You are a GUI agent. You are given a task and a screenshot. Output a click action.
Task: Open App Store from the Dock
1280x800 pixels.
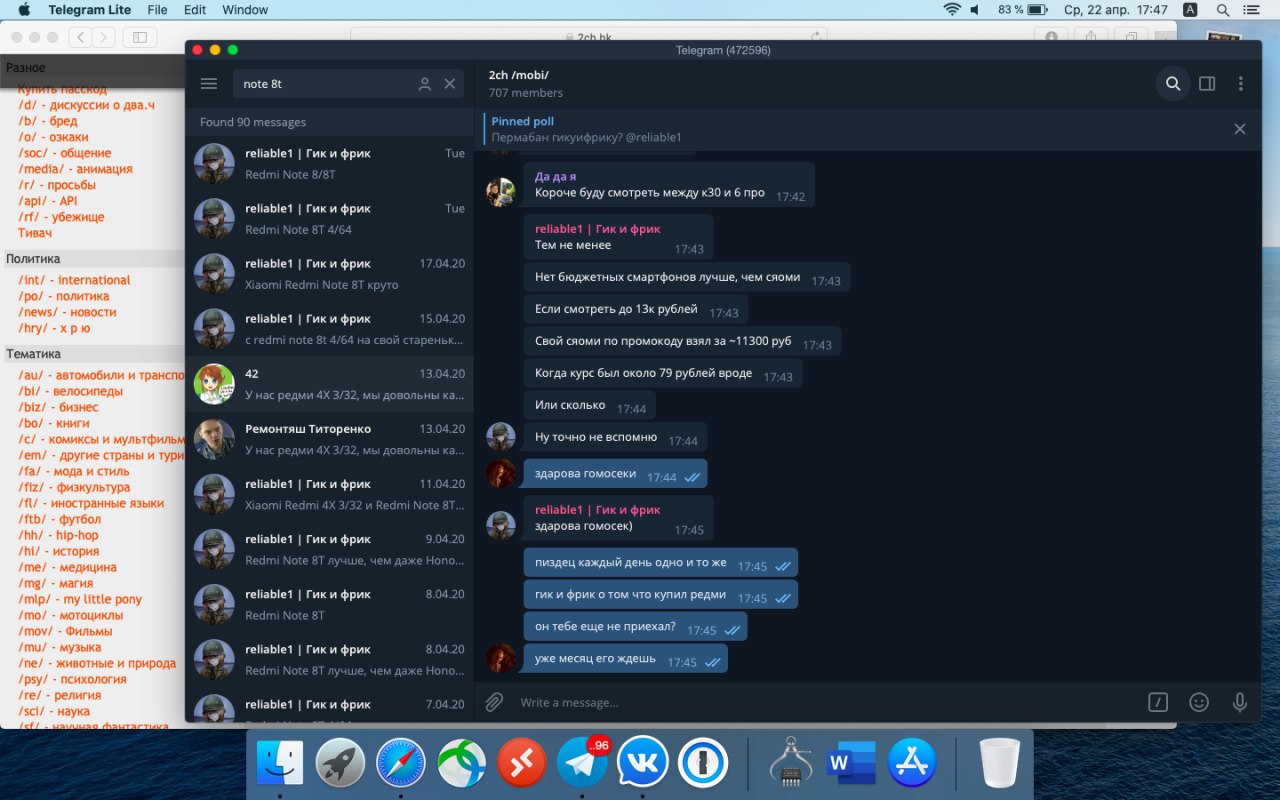pyautogui.click(x=912, y=763)
